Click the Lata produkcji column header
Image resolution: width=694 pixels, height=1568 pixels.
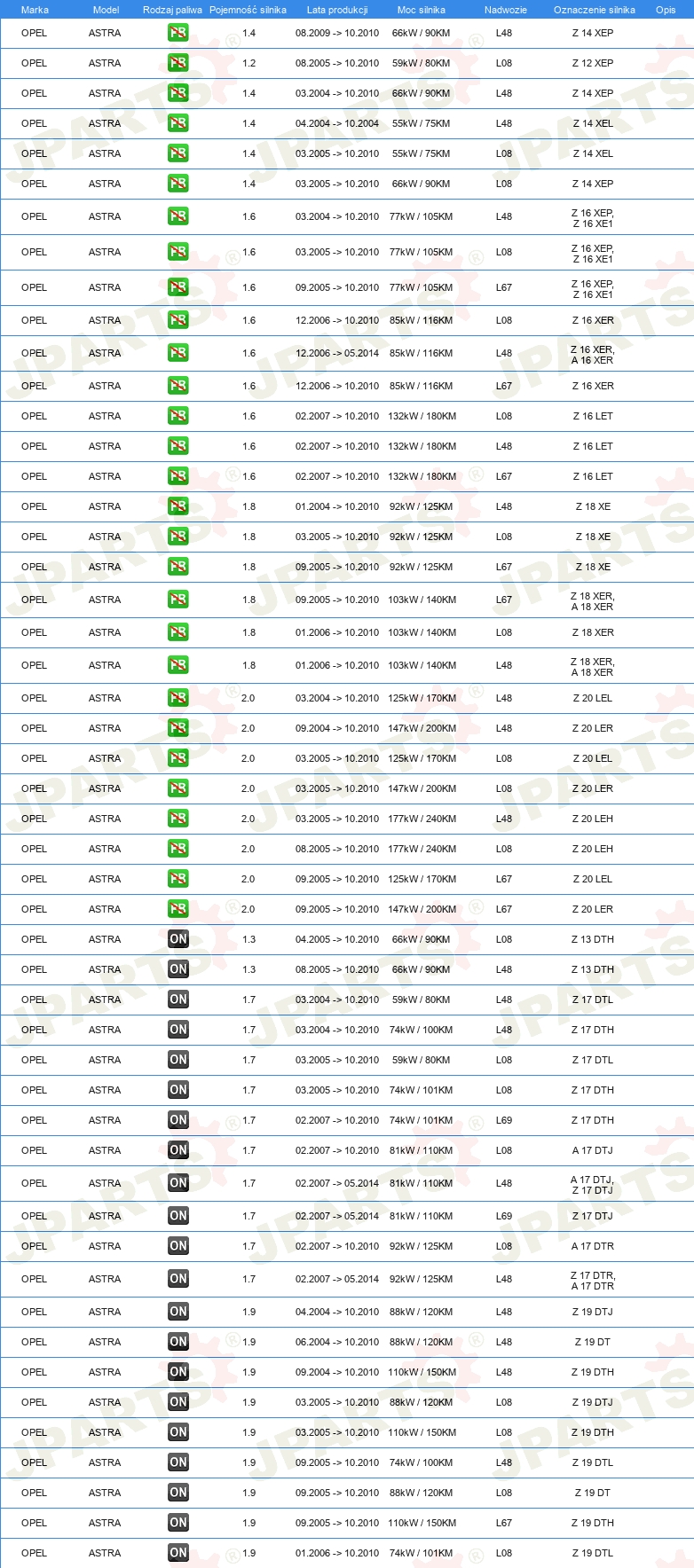click(337, 10)
